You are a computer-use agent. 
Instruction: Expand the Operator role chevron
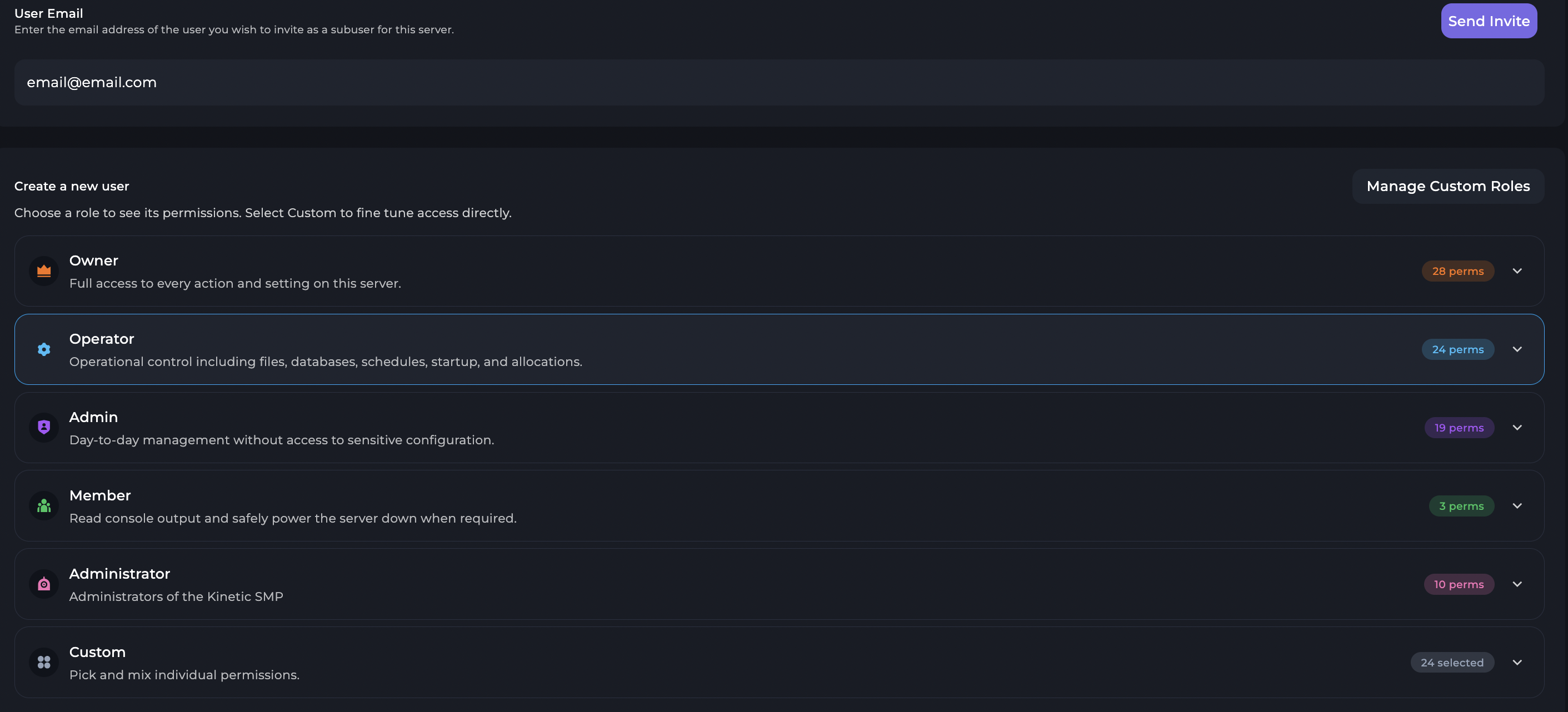click(x=1517, y=349)
